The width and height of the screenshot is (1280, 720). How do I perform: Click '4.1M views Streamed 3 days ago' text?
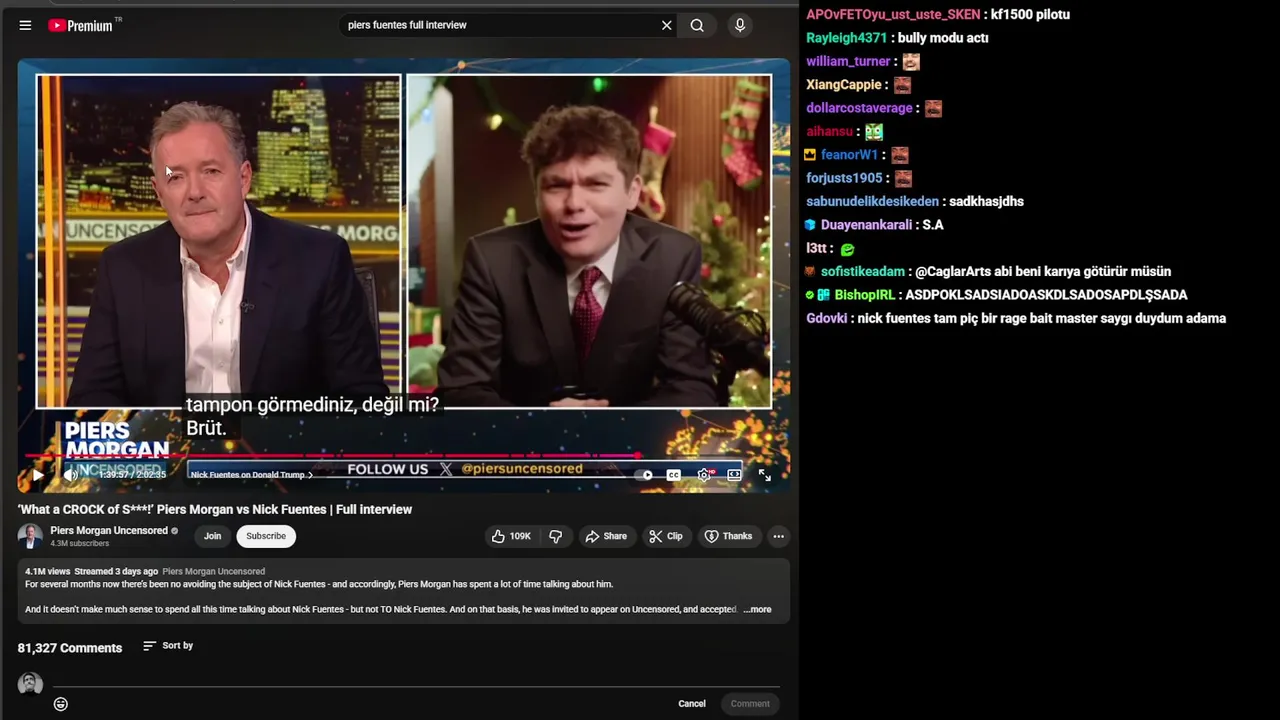click(x=92, y=571)
